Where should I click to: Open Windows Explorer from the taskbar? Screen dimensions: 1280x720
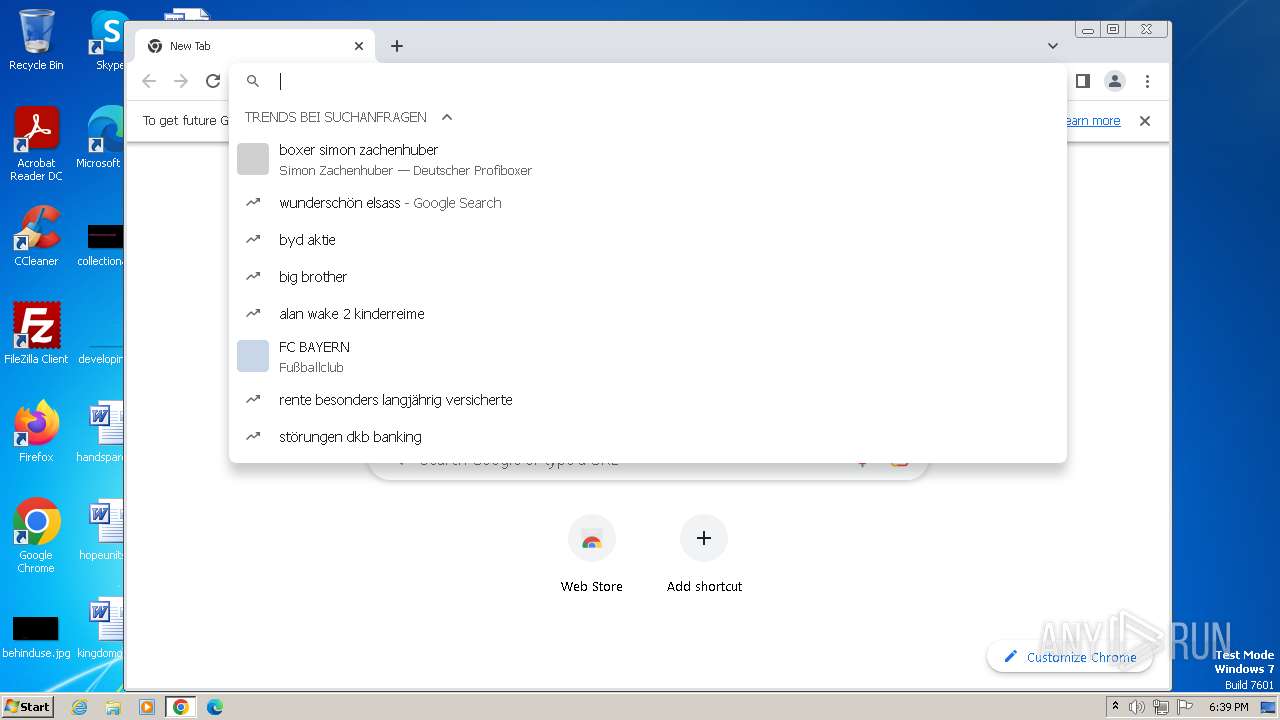pos(113,707)
